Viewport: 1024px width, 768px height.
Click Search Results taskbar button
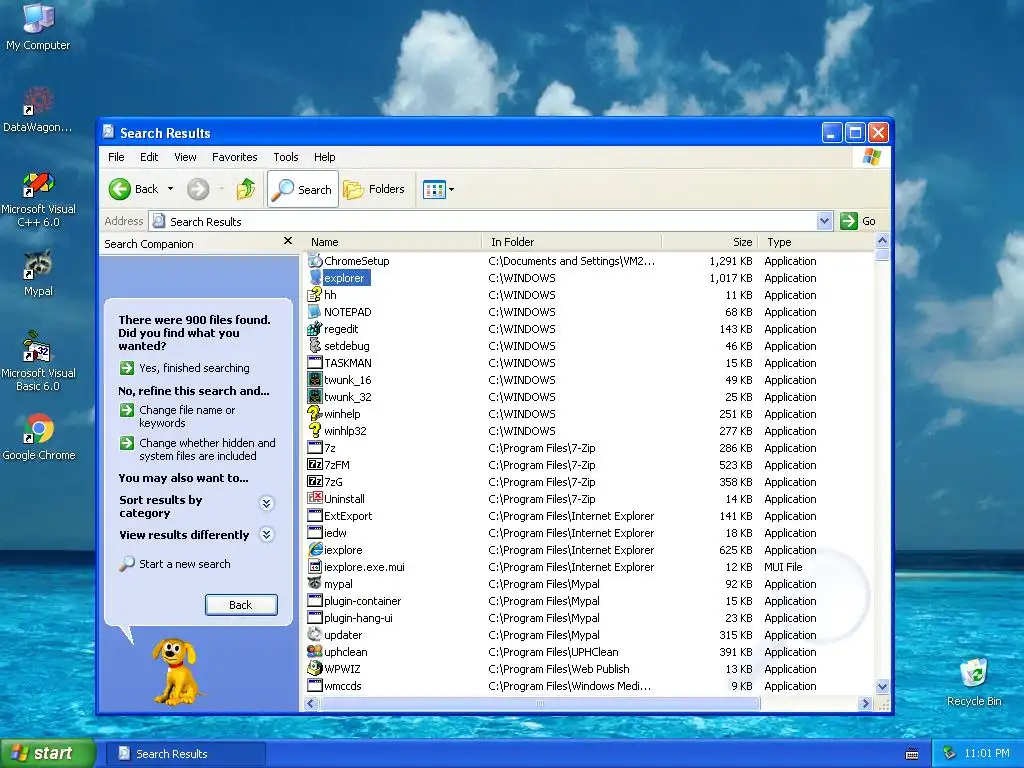click(185, 754)
